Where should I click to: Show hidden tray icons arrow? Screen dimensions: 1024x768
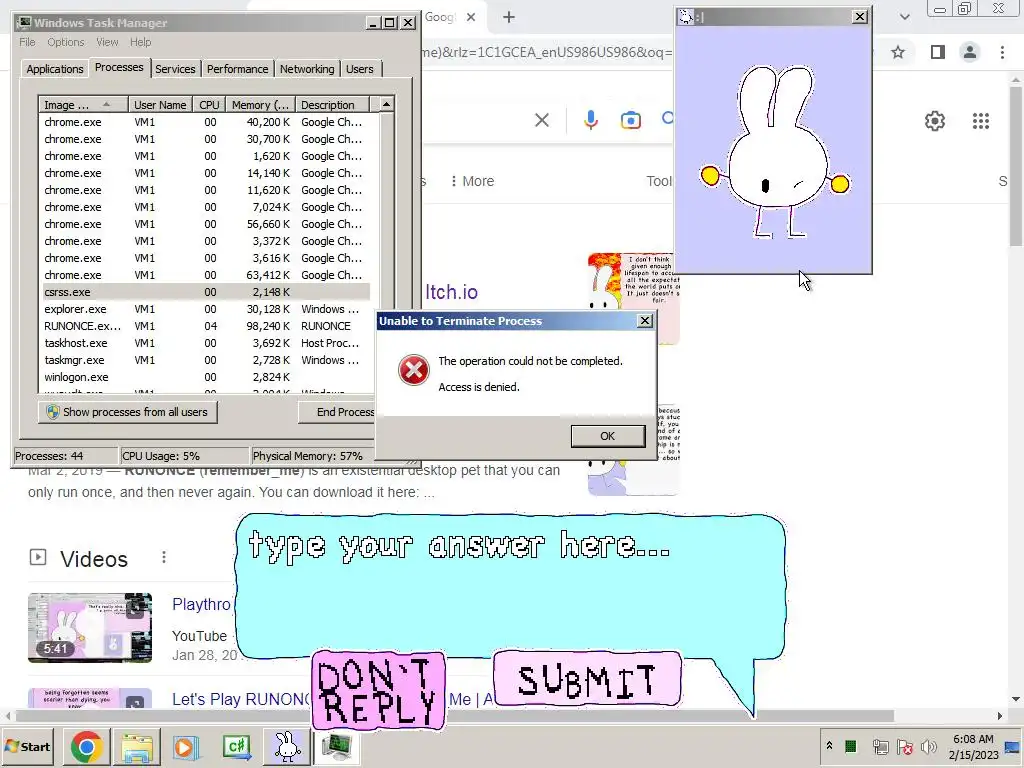pos(829,746)
